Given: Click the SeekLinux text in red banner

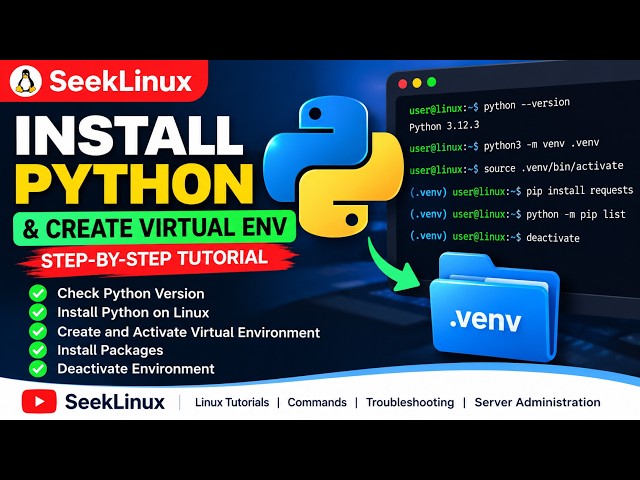Looking at the screenshot, I should point(120,81).
